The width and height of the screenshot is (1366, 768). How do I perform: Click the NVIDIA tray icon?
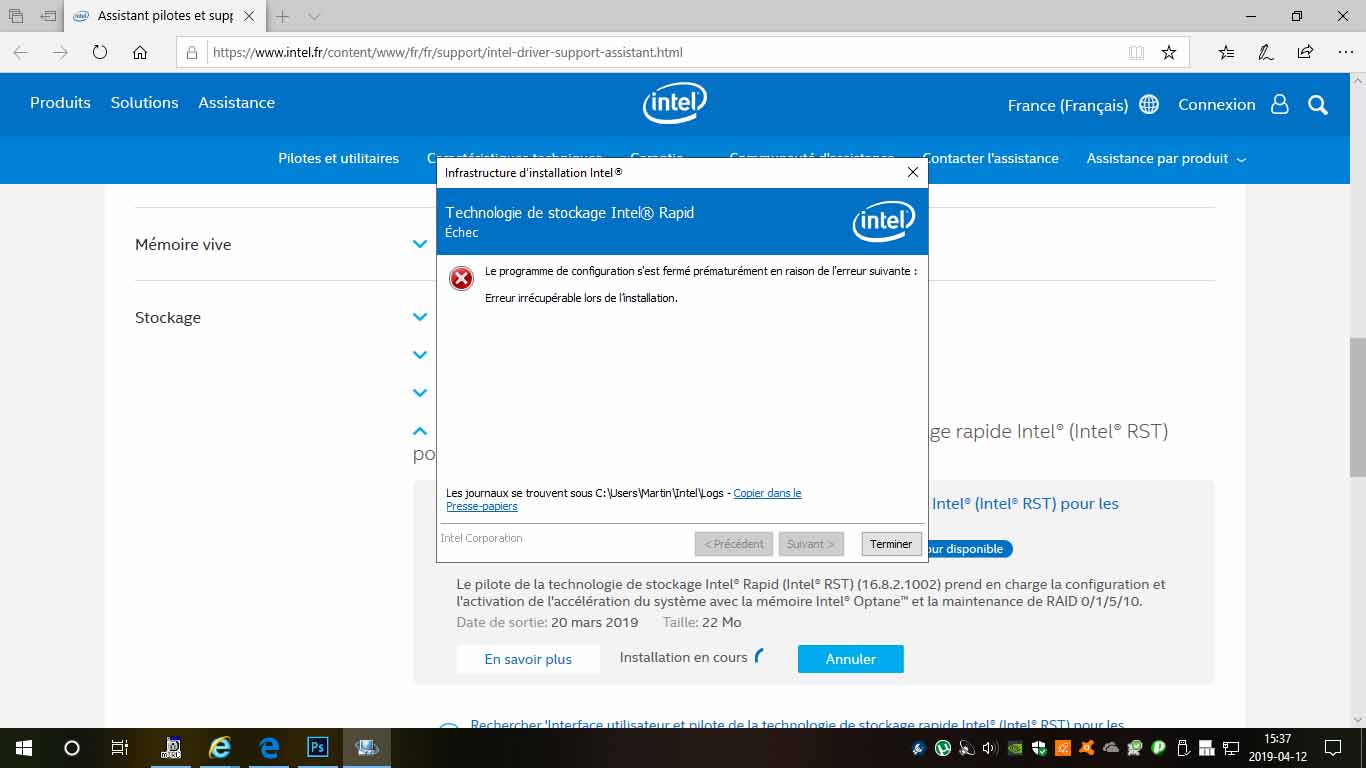click(1015, 747)
